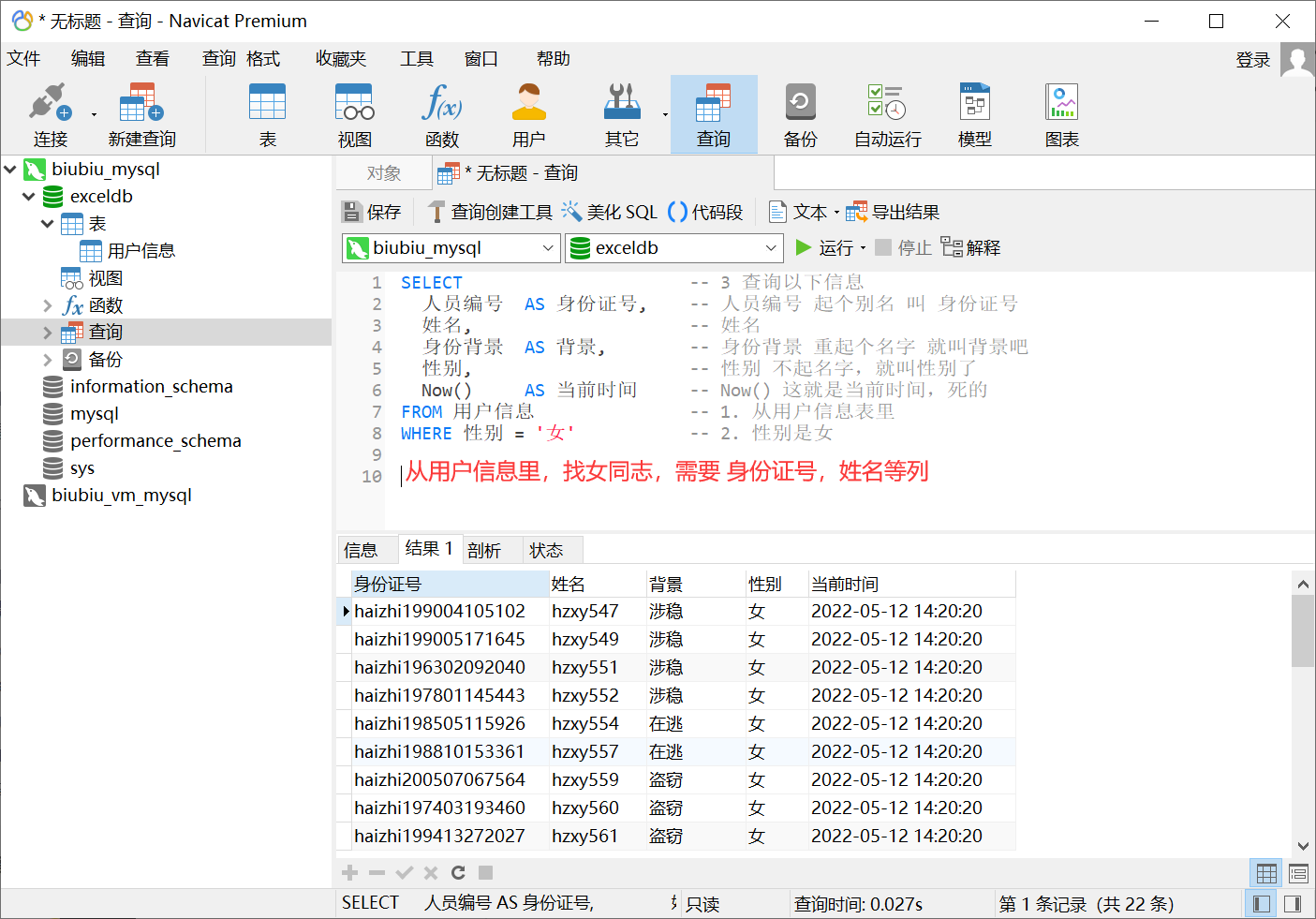The height and width of the screenshot is (919, 1316).
Task: Open 查询创建工具 query builder
Action: [x=491, y=213]
